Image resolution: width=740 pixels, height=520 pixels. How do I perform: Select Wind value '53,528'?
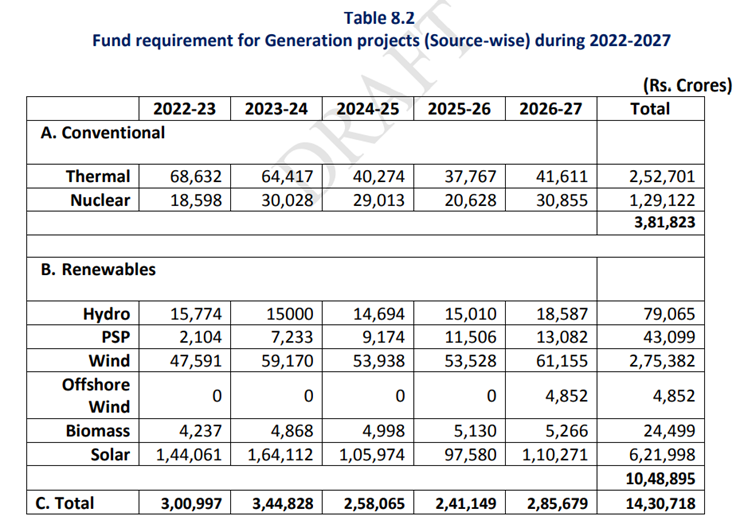[x=471, y=361]
